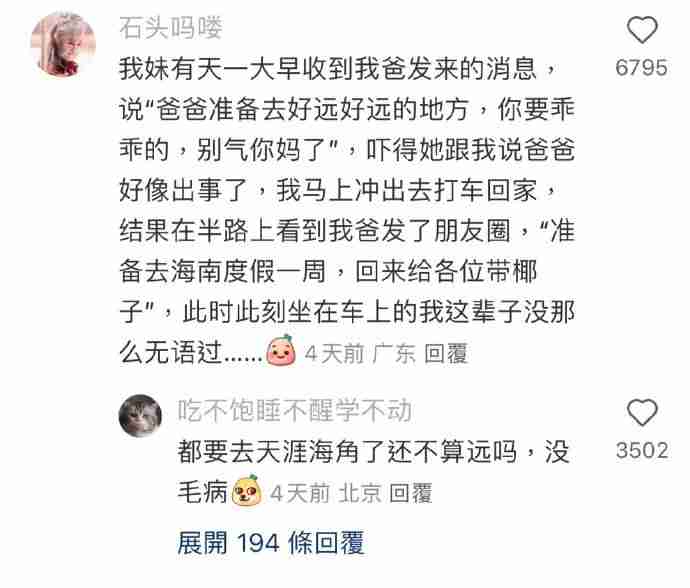Open the cat avatar of 吃不饱睡不醒学不动
The image size is (690, 588).
coord(140,415)
